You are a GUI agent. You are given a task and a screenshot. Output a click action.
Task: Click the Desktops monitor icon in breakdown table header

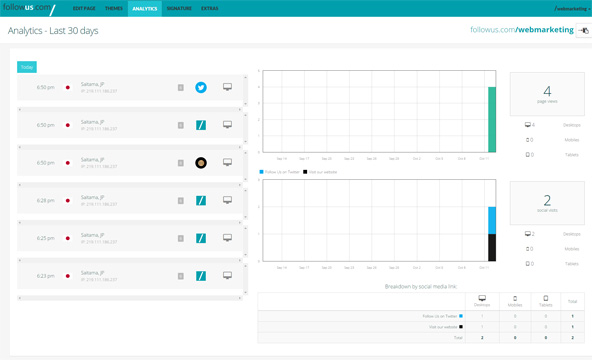point(482,298)
